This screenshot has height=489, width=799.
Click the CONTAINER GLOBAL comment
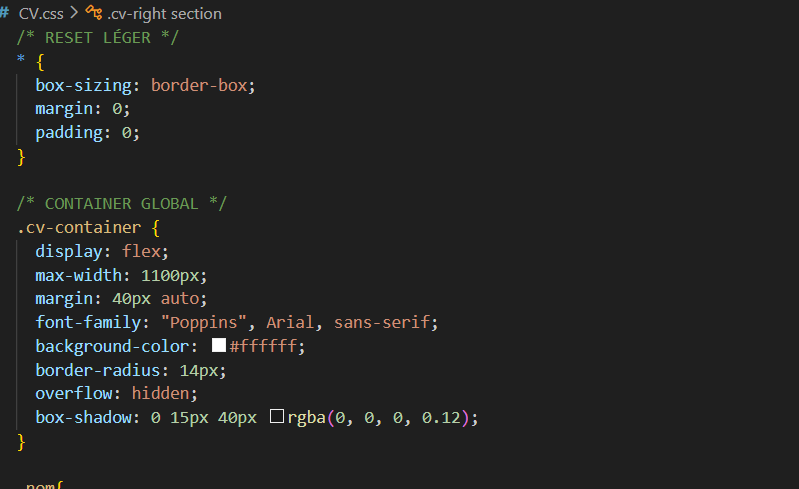(x=121, y=203)
